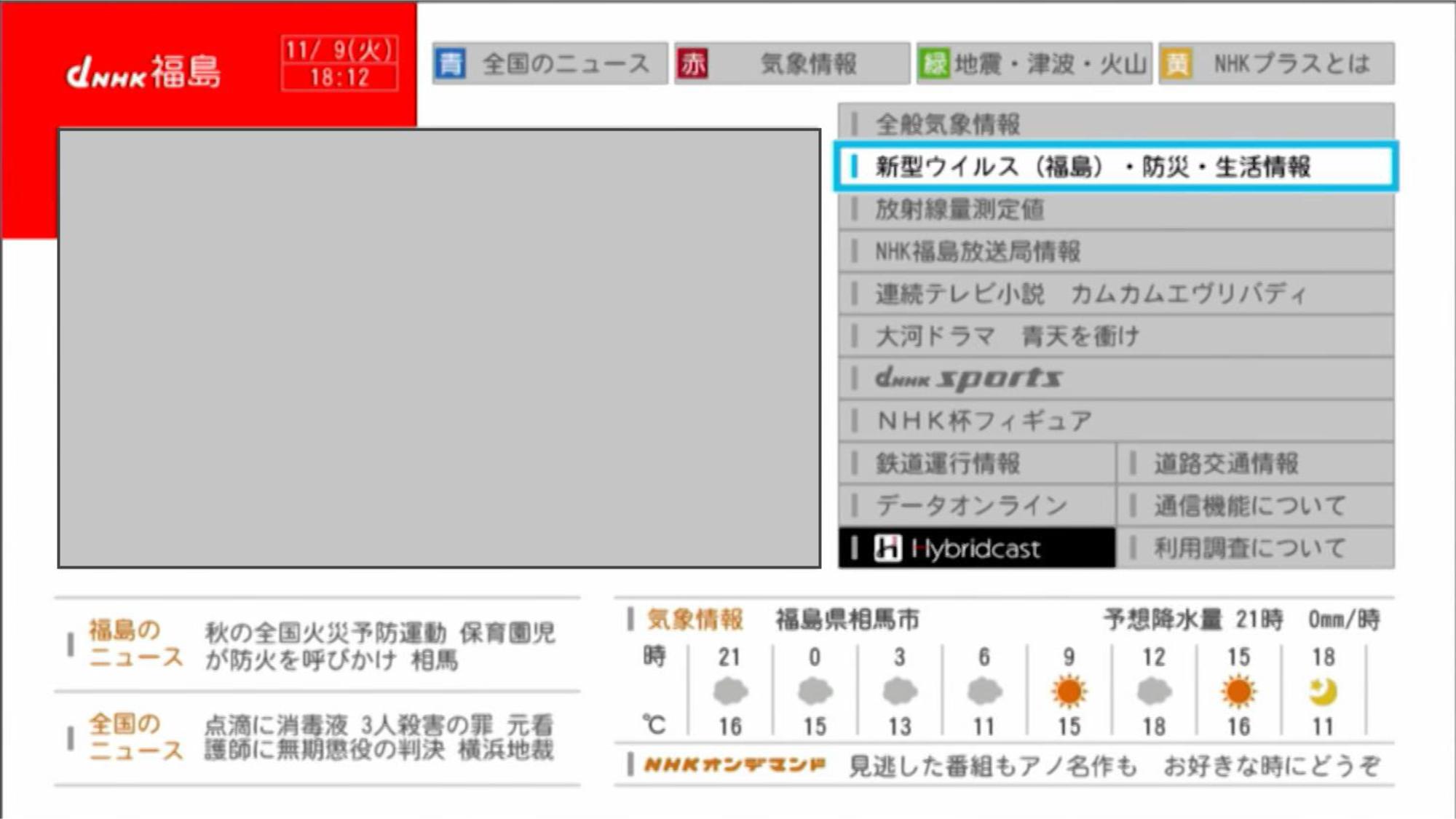Viewport: 1456px width, 819px height.
Task: Select the red 赤 button icon
Action: (692, 64)
